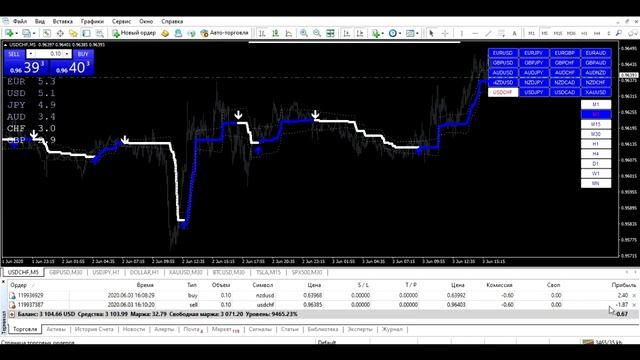Toggle the Navigator panel star-folder icon
The image size is (640, 360).
coord(73,33)
